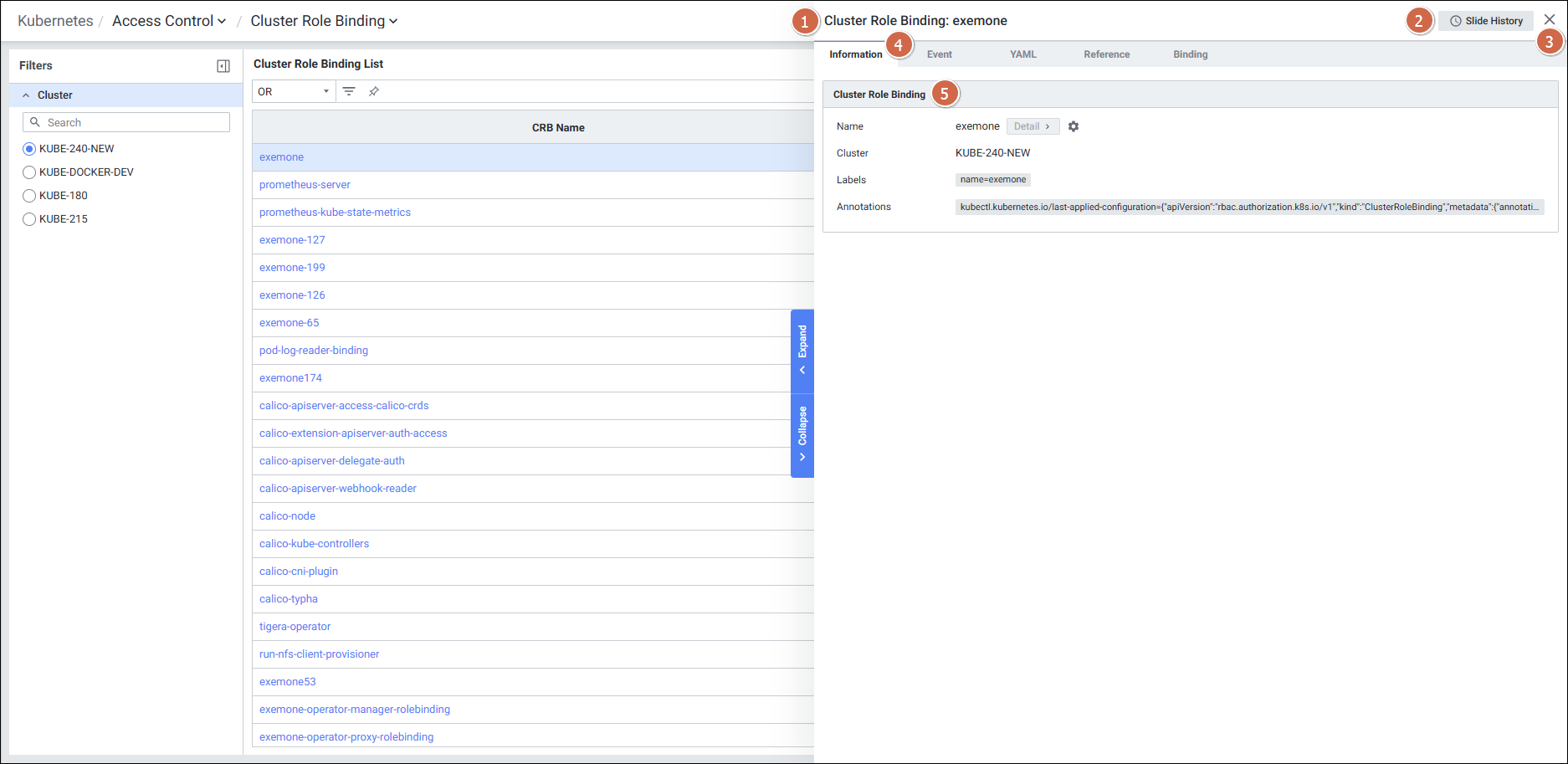Click the search magnifier icon in Filters

click(x=35, y=122)
